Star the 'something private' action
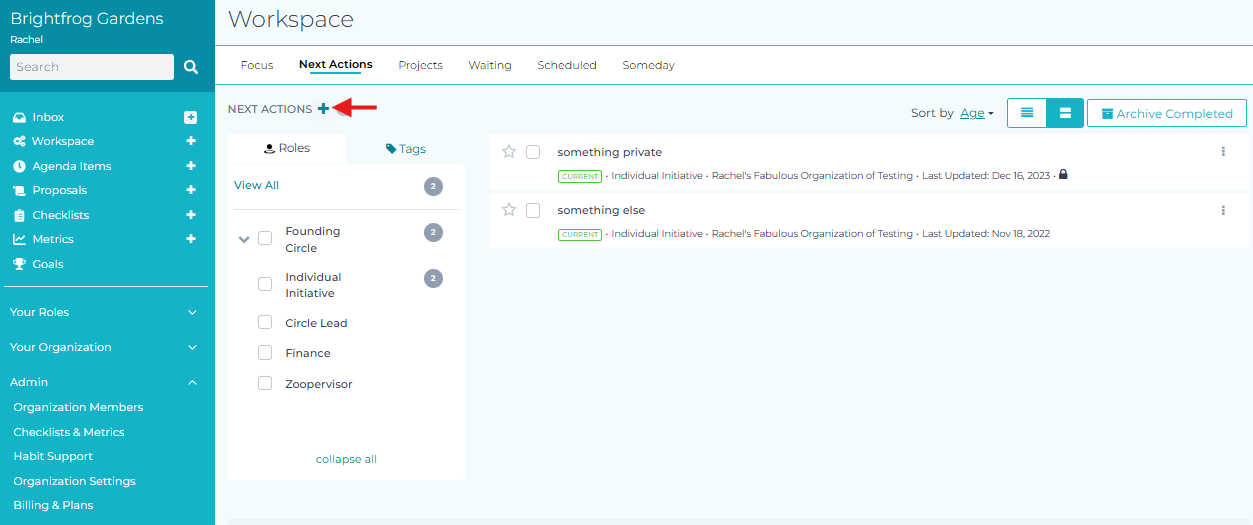This screenshot has width=1253, height=525. [x=509, y=152]
